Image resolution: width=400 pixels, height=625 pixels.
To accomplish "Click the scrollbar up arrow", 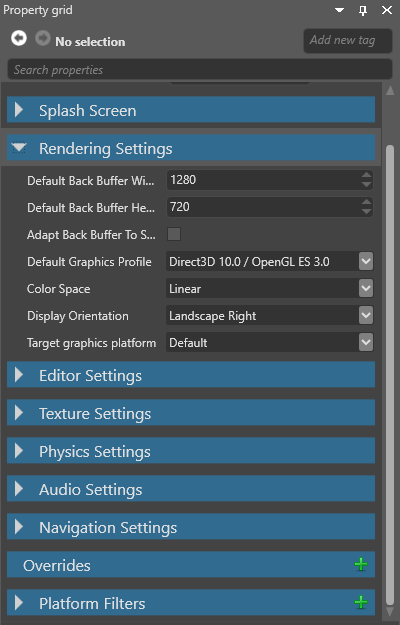I will coord(390,91).
